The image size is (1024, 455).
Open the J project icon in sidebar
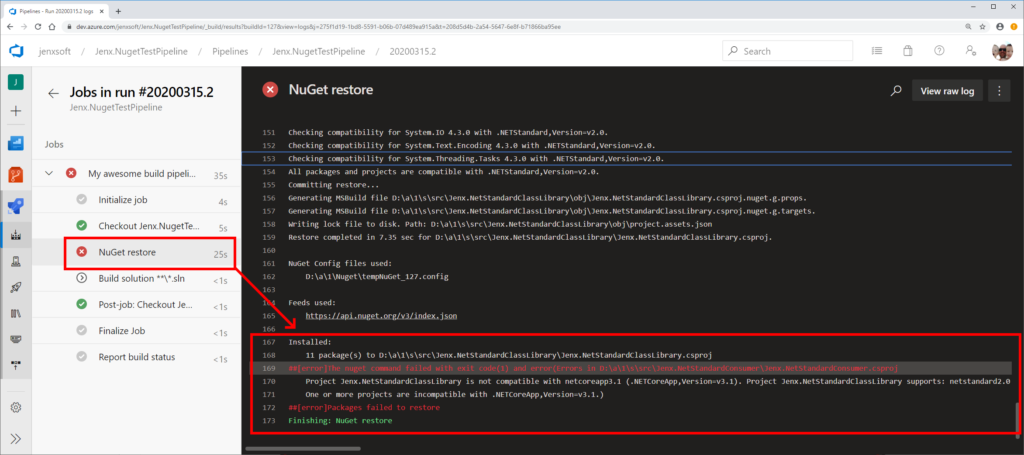(x=16, y=82)
